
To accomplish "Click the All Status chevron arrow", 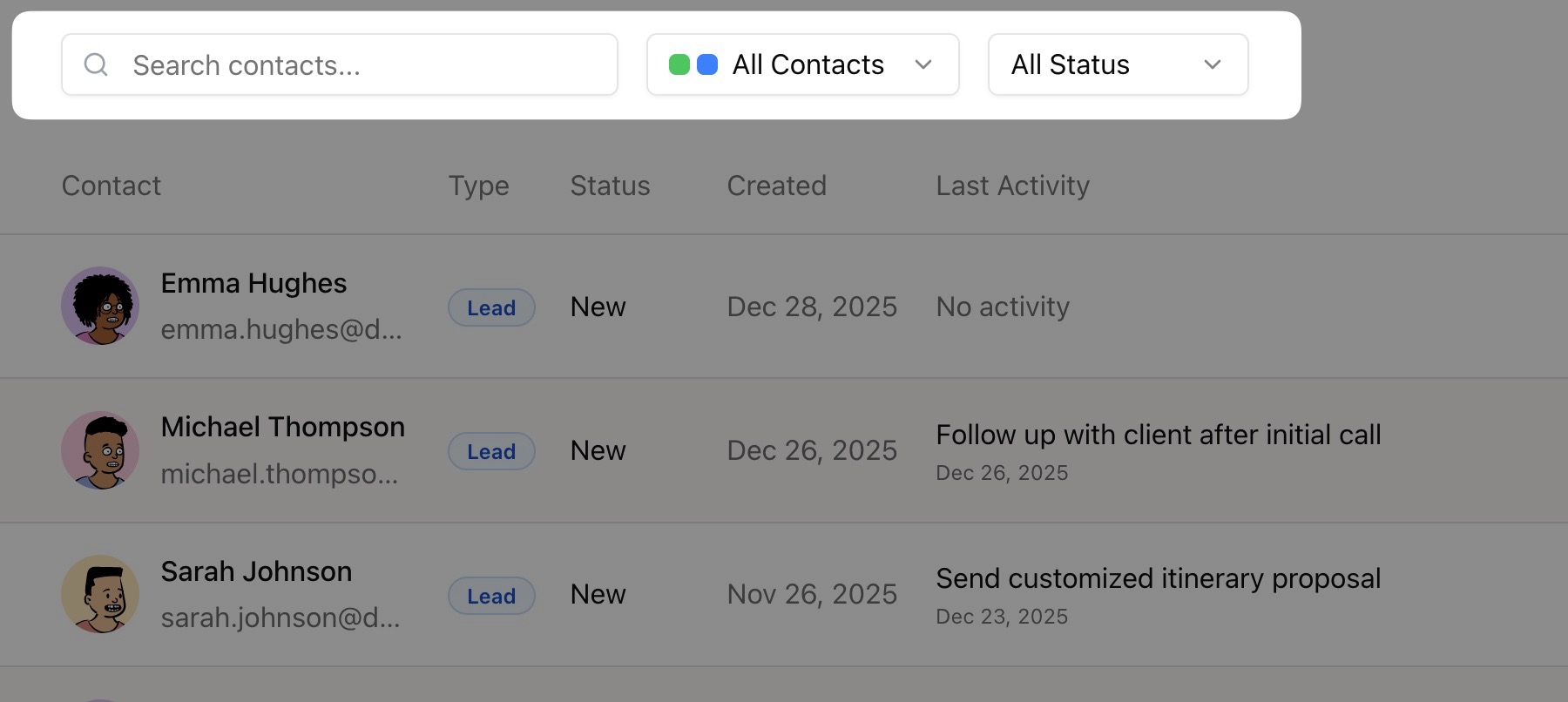I will click(x=1212, y=64).
